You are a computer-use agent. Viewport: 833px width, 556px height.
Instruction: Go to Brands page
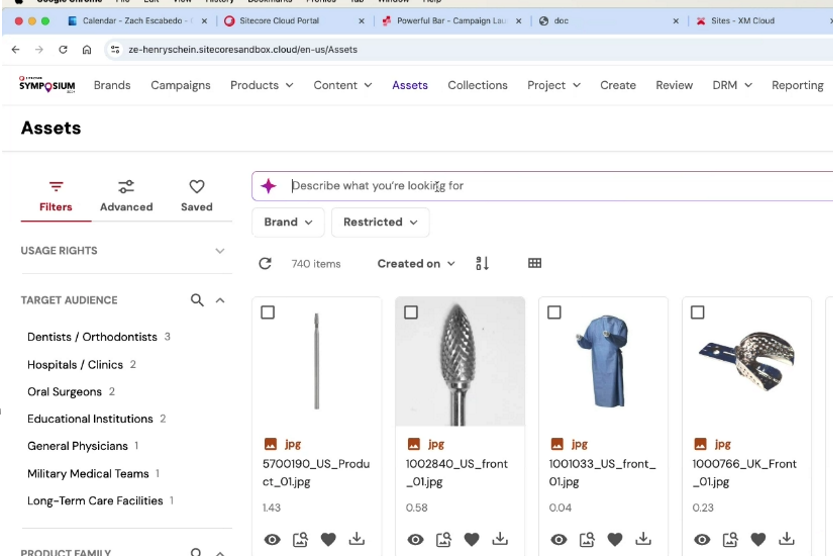point(112,85)
